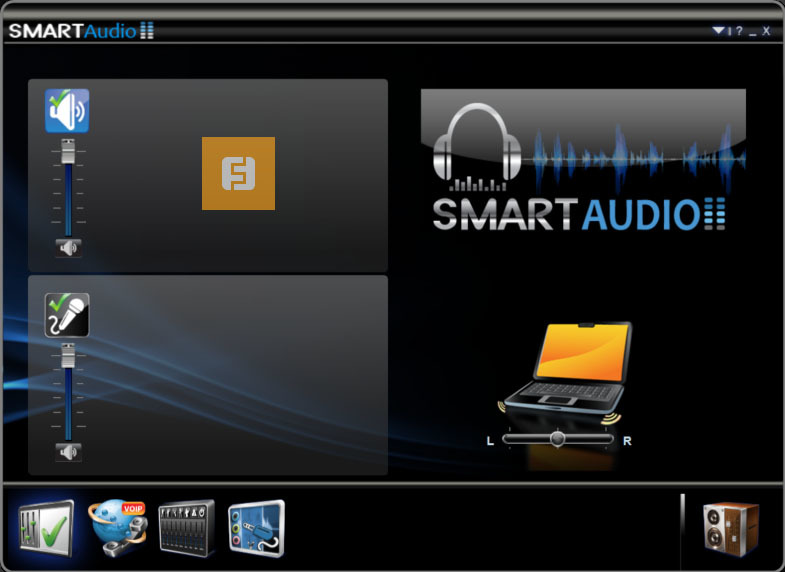Click the left-right balance slider knob
The image size is (785, 572).
click(557, 439)
